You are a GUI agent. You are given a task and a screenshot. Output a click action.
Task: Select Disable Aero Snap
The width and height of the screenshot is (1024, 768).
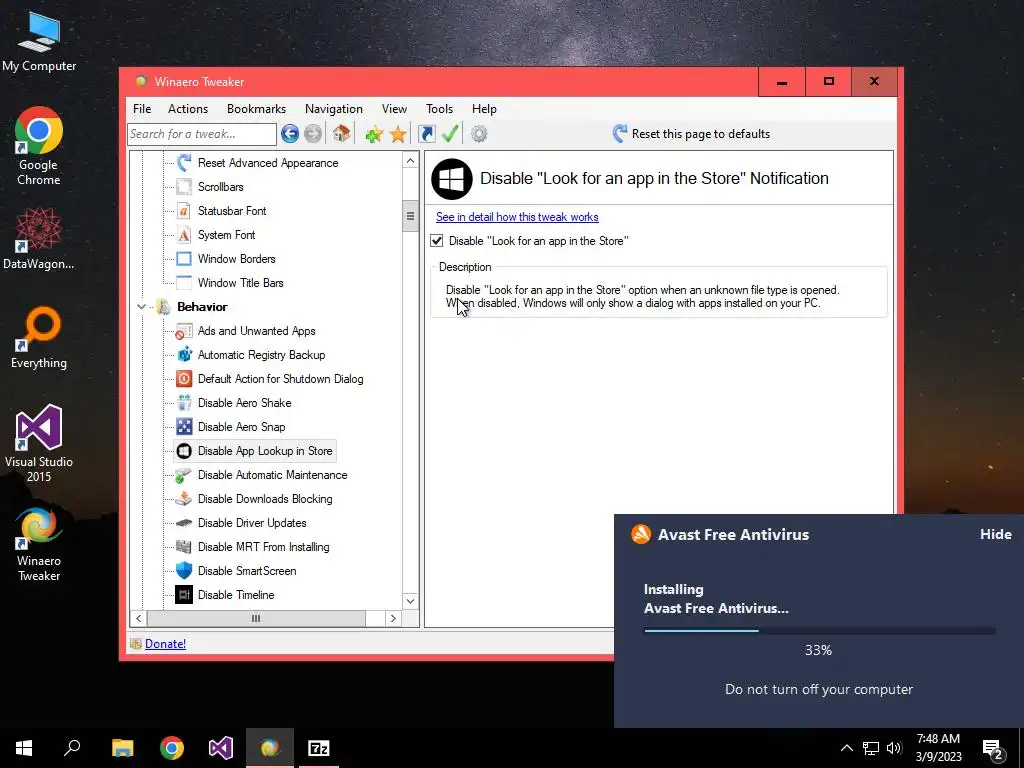coord(241,427)
